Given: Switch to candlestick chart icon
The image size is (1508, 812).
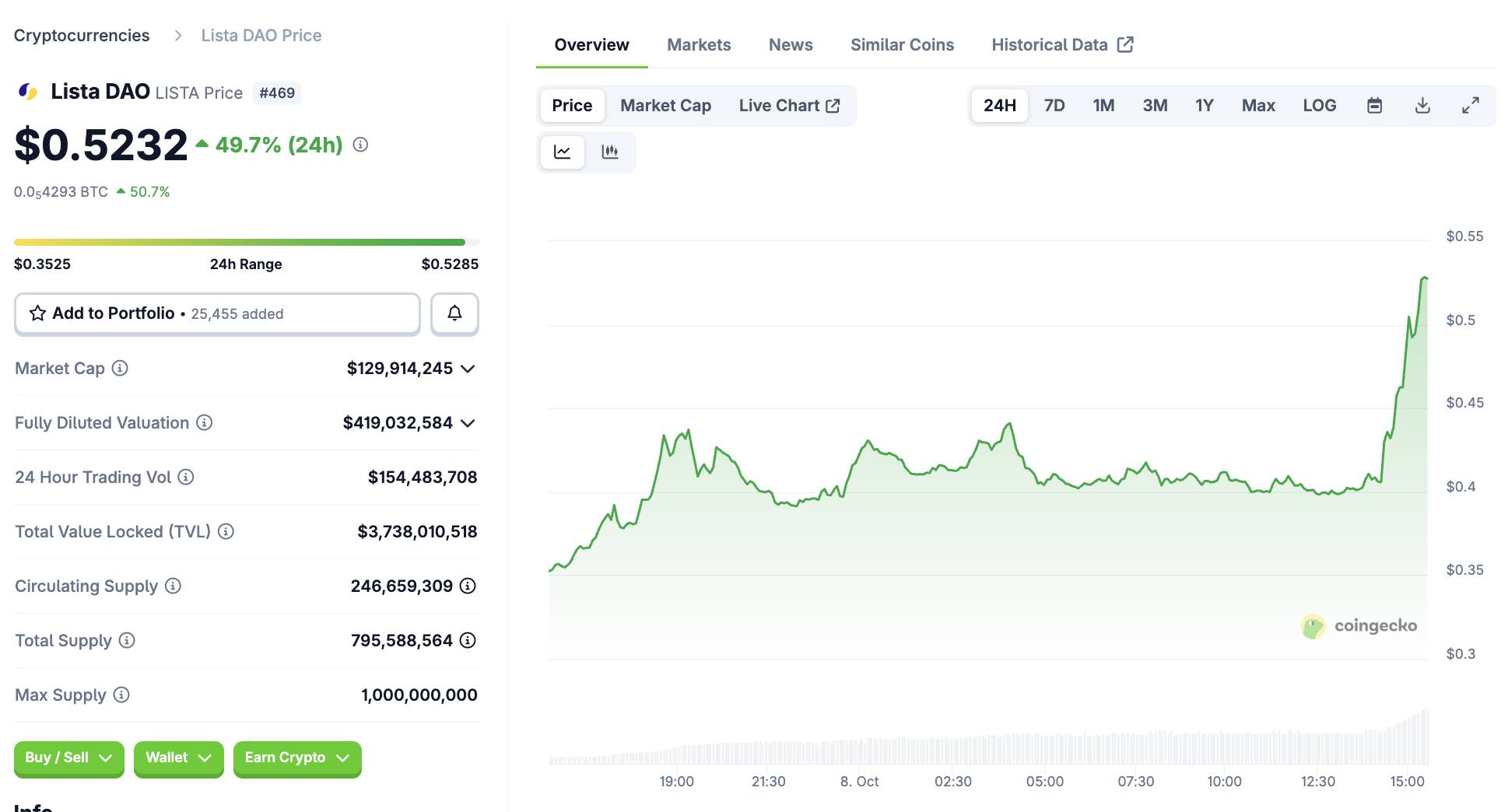Looking at the screenshot, I should click(x=610, y=152).
